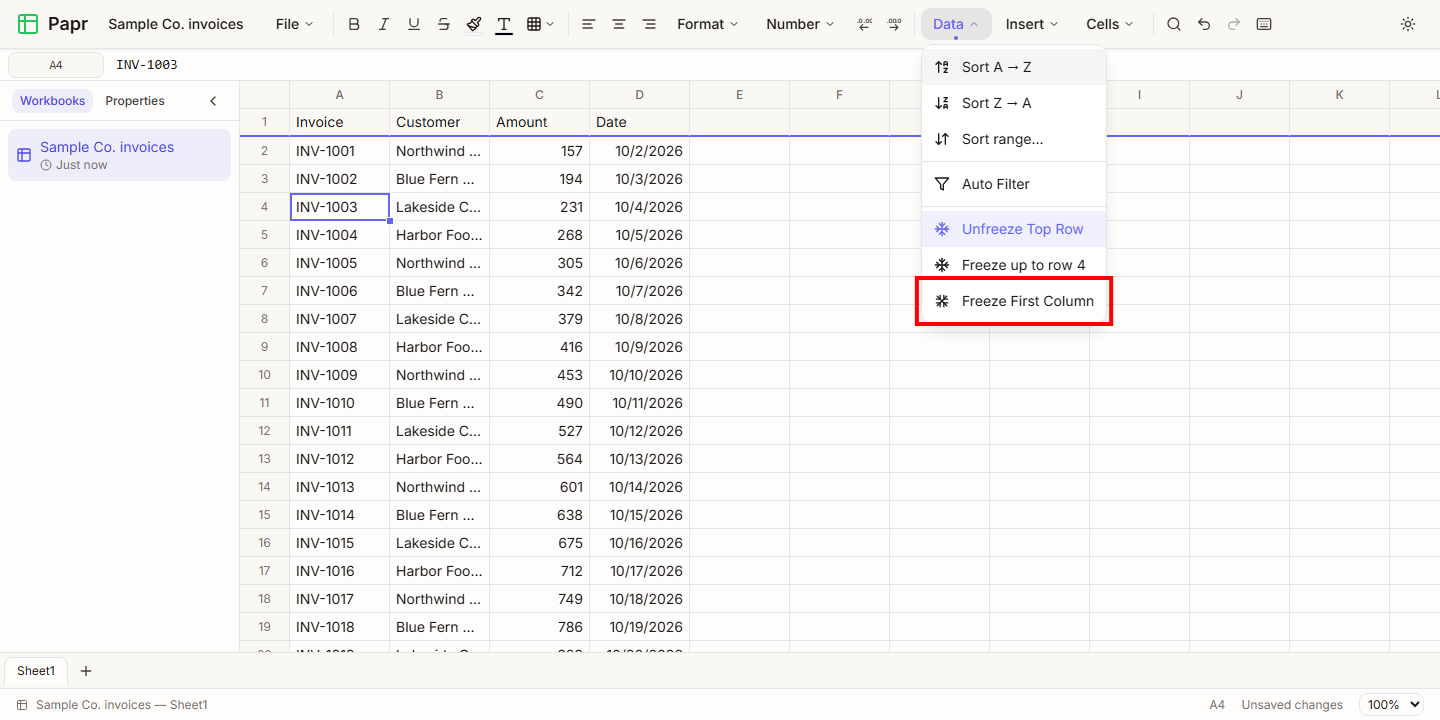Click the Papr logo icon
This screenshot has width=1440, height=720.
[28, 24]
